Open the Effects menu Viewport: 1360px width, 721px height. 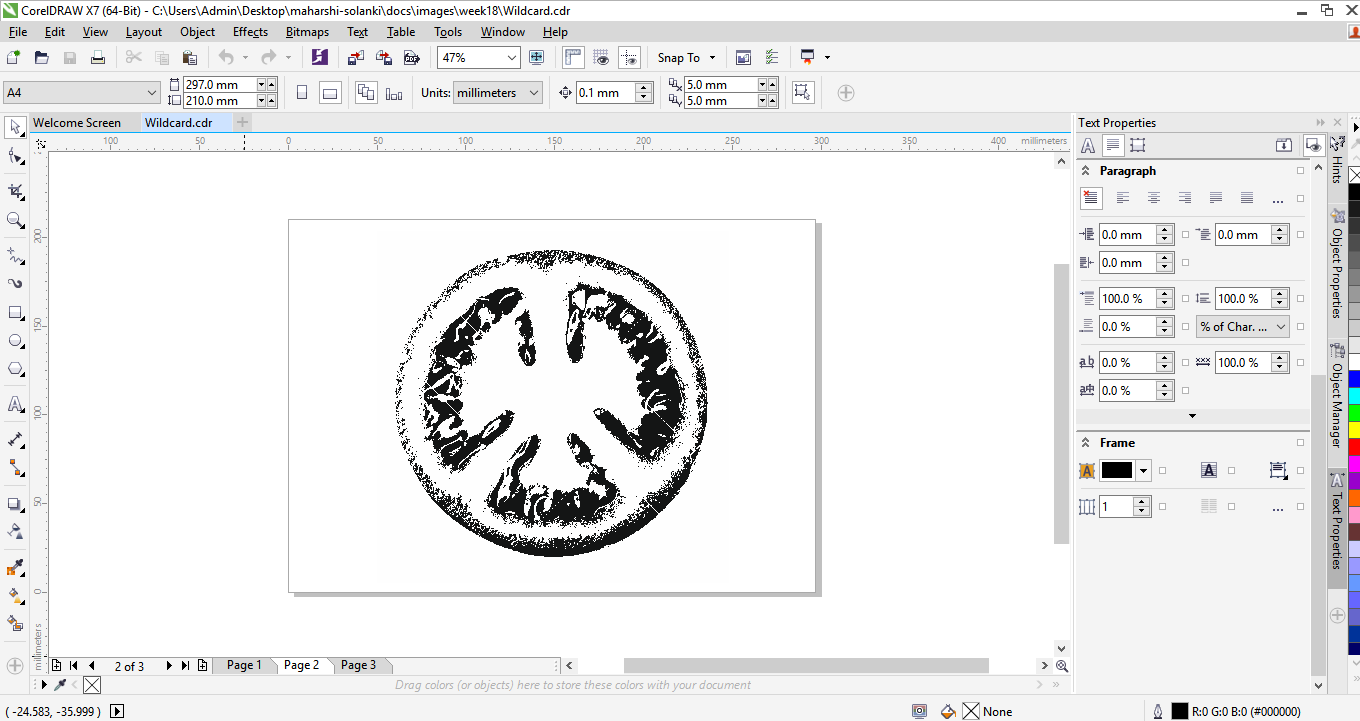coord(250,32)
